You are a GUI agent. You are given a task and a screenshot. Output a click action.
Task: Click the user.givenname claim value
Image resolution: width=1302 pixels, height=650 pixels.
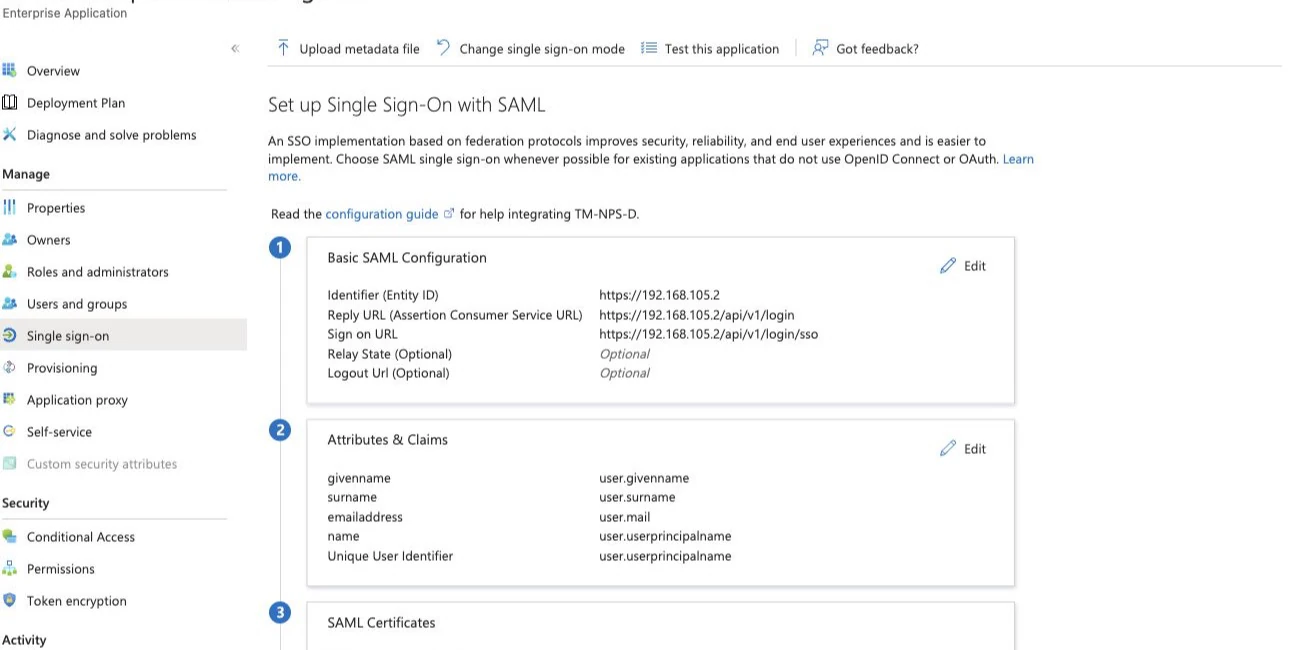click(x=644, y=478)
